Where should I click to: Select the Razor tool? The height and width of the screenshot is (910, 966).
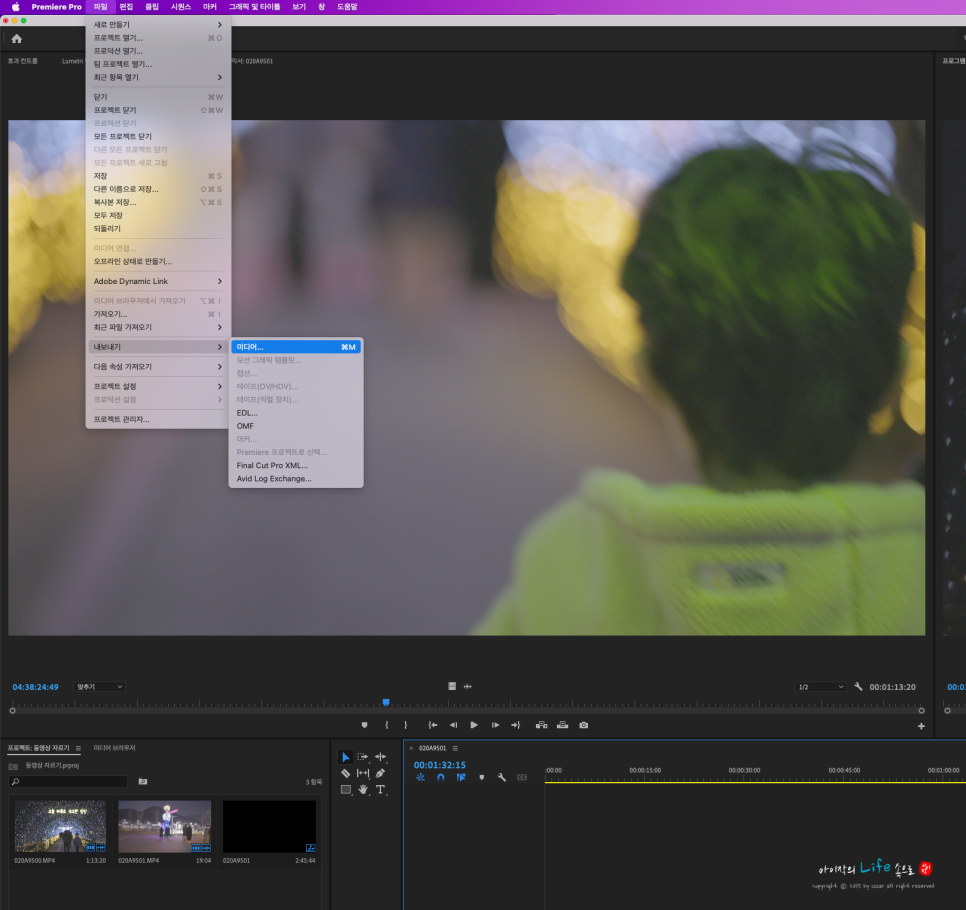346,774
